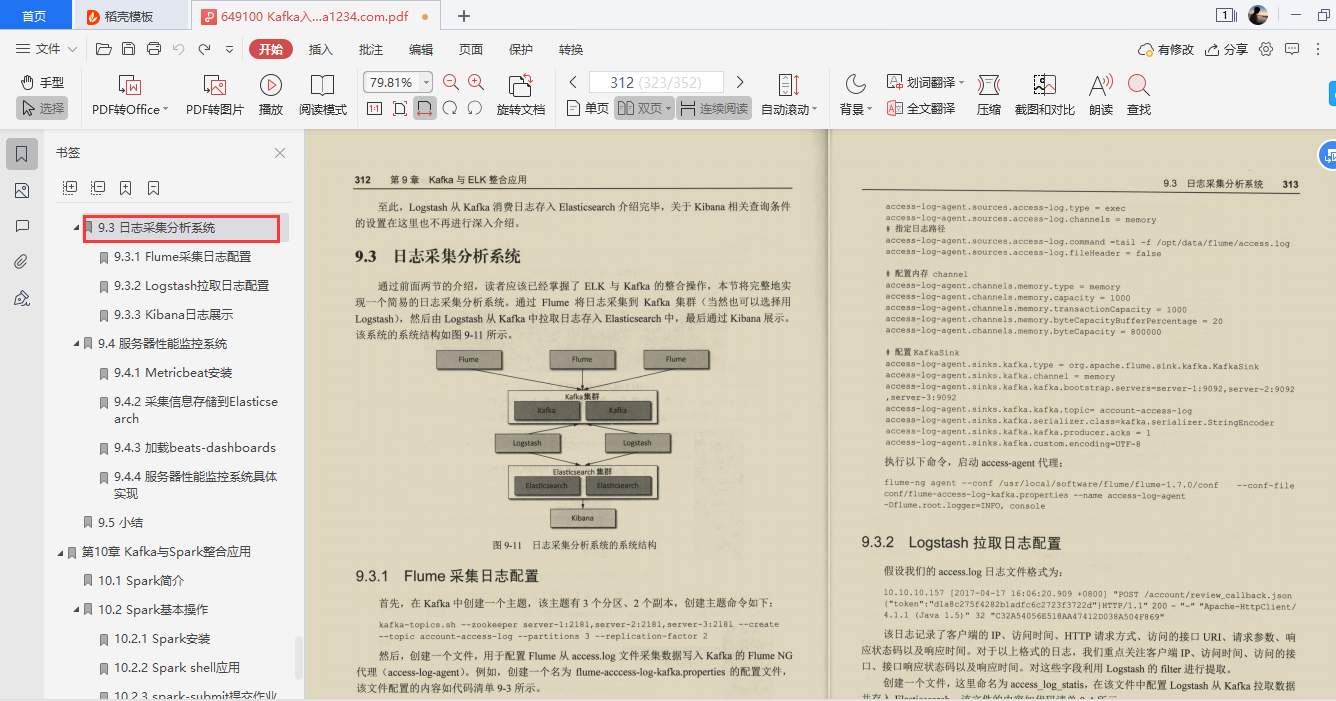Open PDF转Office conversion tool
Image resolution: width=1336 pixels, height=701 pixels.
tap(128, 95)
